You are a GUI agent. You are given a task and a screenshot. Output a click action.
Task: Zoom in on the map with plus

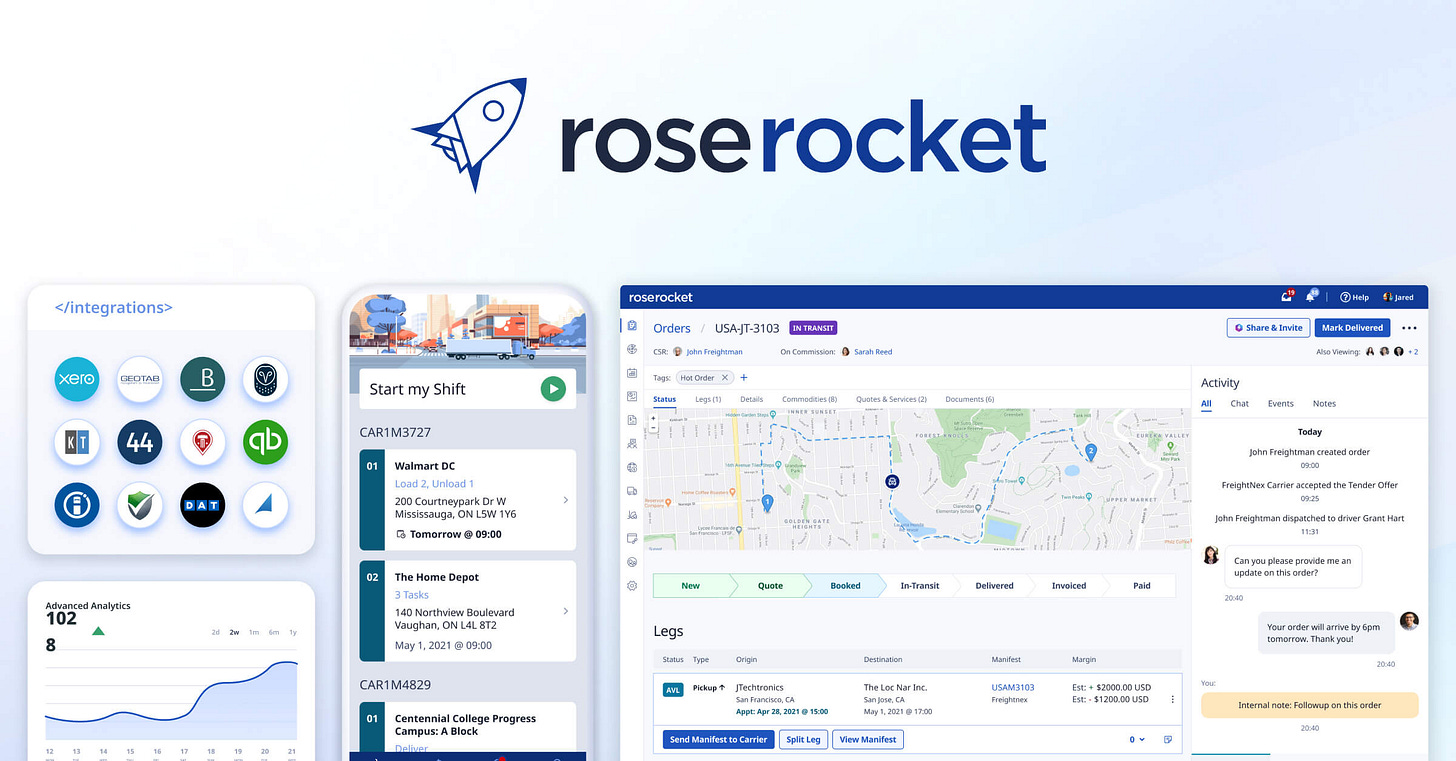click(653, 418)
